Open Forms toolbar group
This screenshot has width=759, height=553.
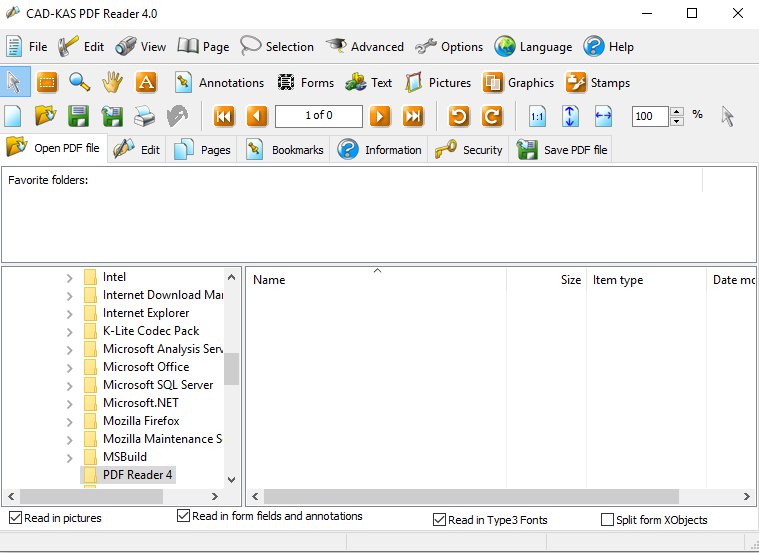305,83
